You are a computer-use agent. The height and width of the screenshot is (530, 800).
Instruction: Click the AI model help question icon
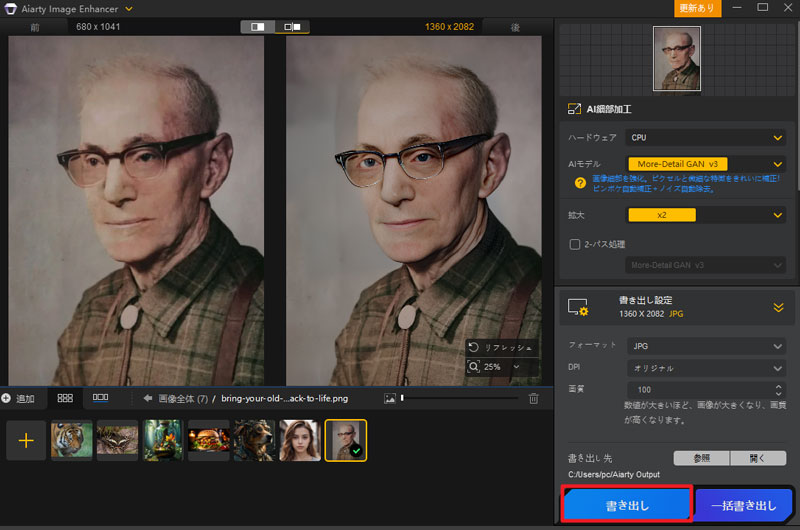[579, 182]
